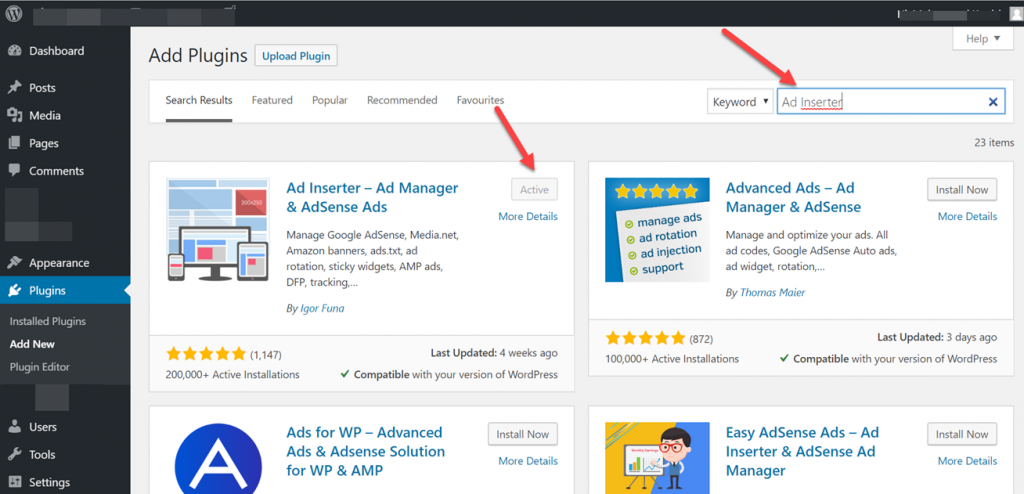Viewport: 1024px width, 494px height.
Task: Click the user avatar in admin bar
Action: coord(1016,13)
